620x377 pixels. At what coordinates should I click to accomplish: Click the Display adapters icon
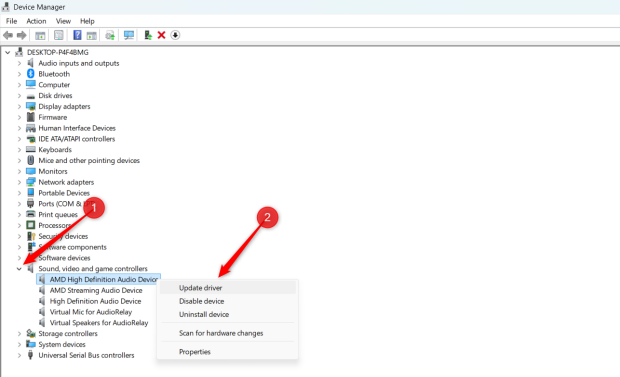coord(30,106)
